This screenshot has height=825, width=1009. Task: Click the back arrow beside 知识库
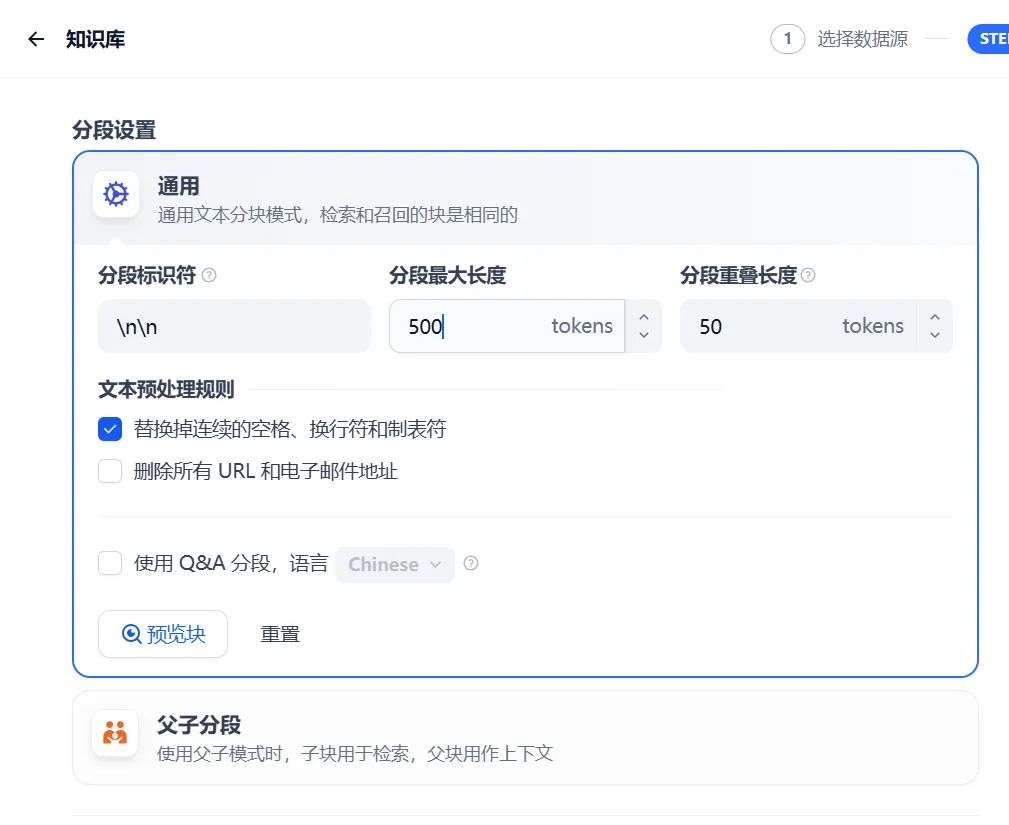click(35, 38)
